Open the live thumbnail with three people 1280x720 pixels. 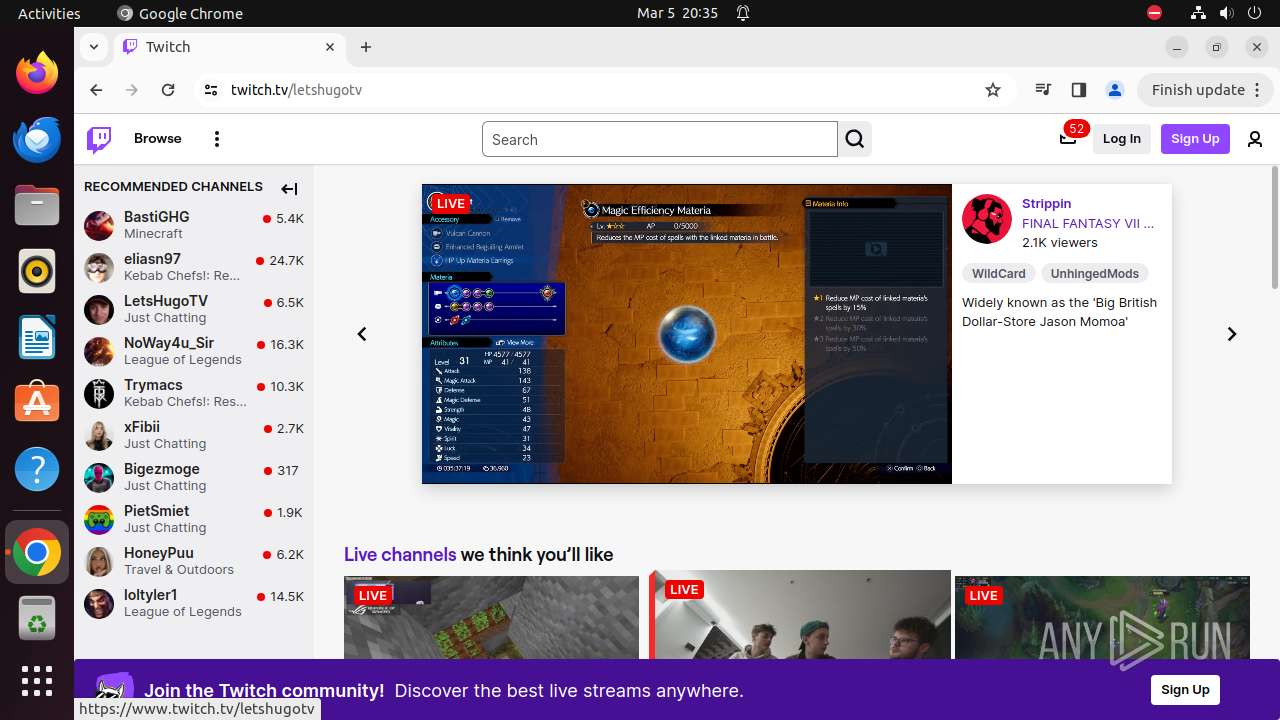tap(800, 615)
